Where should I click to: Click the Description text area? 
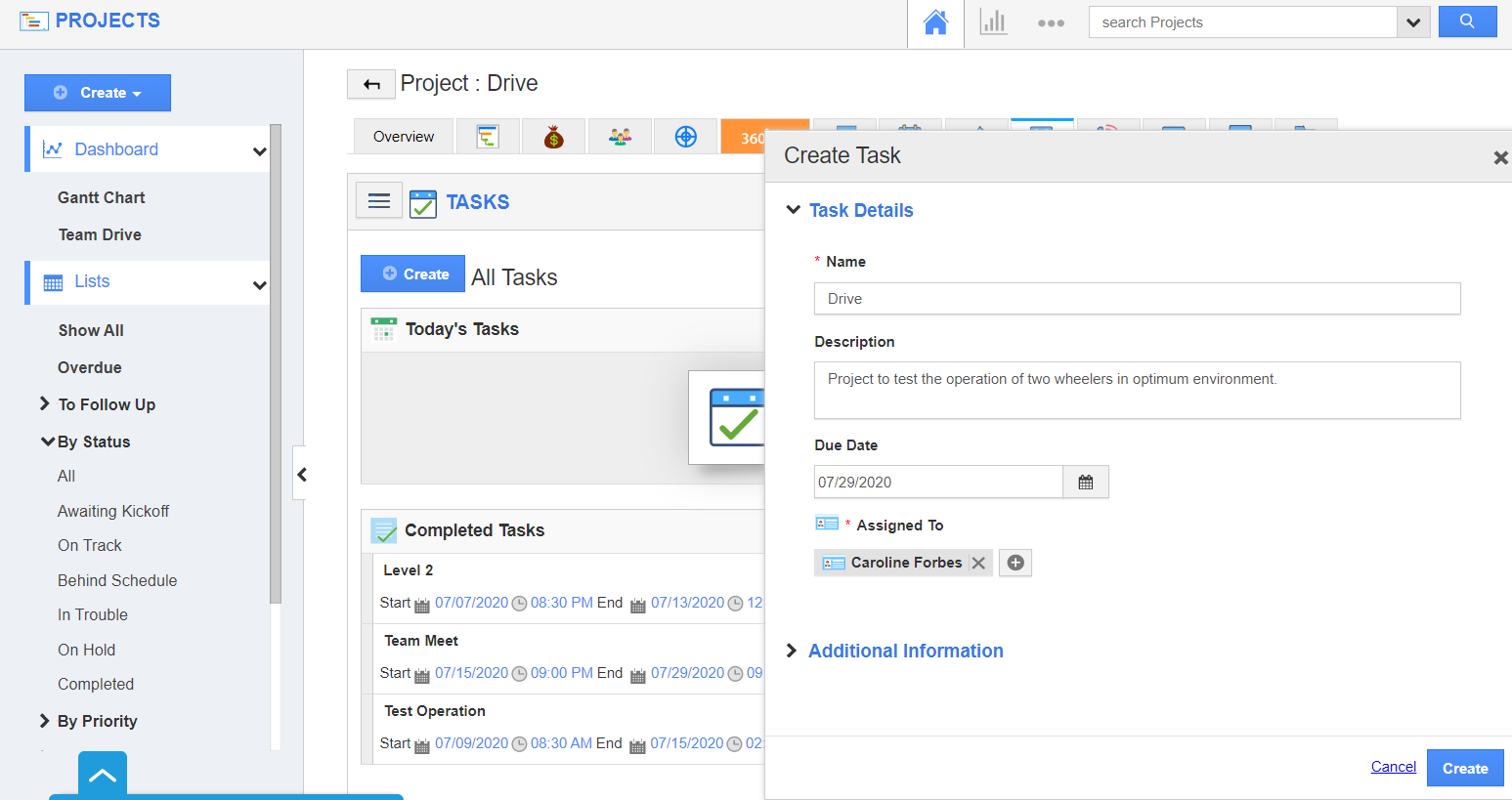click(1137, 391)
